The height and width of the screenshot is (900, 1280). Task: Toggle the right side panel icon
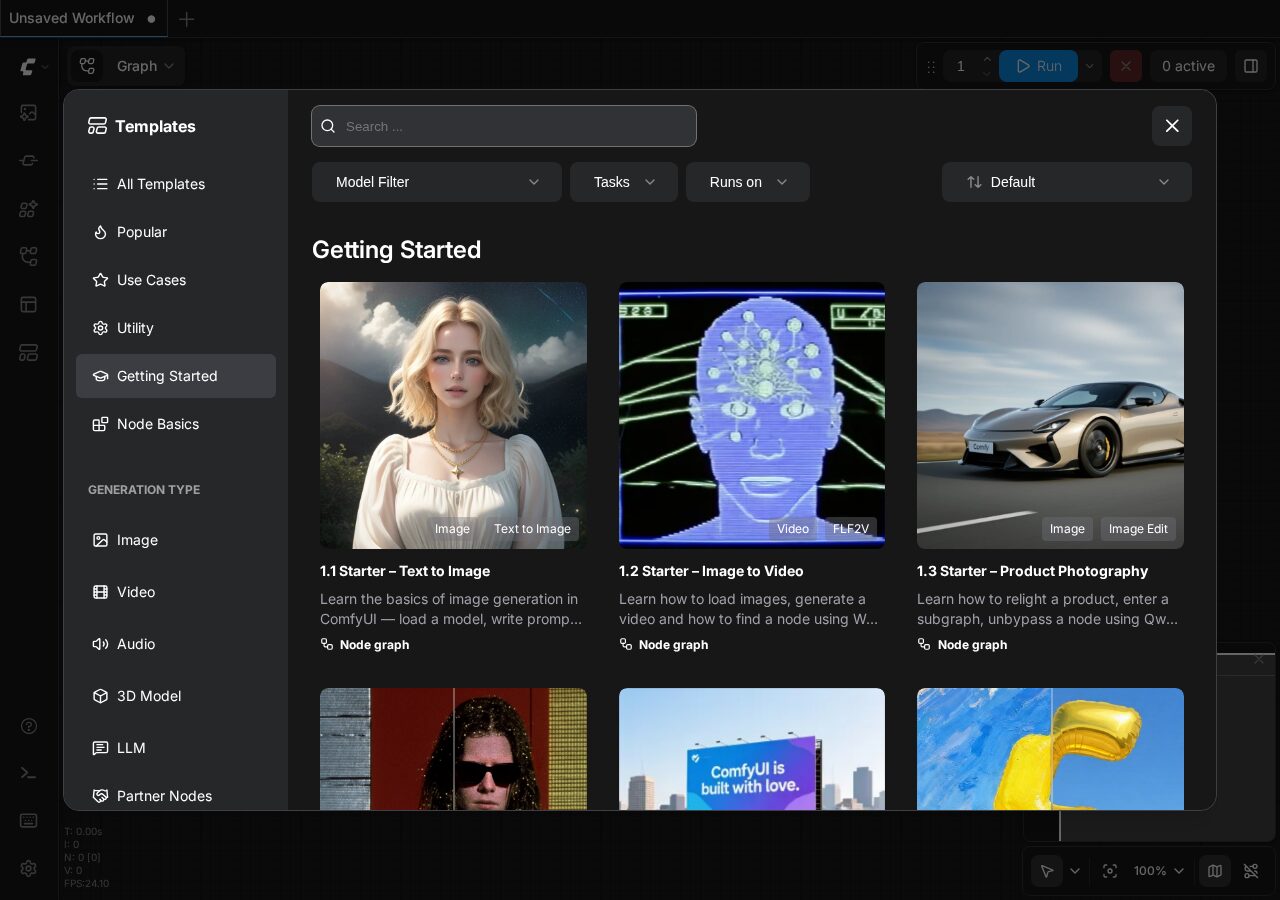1251,66
